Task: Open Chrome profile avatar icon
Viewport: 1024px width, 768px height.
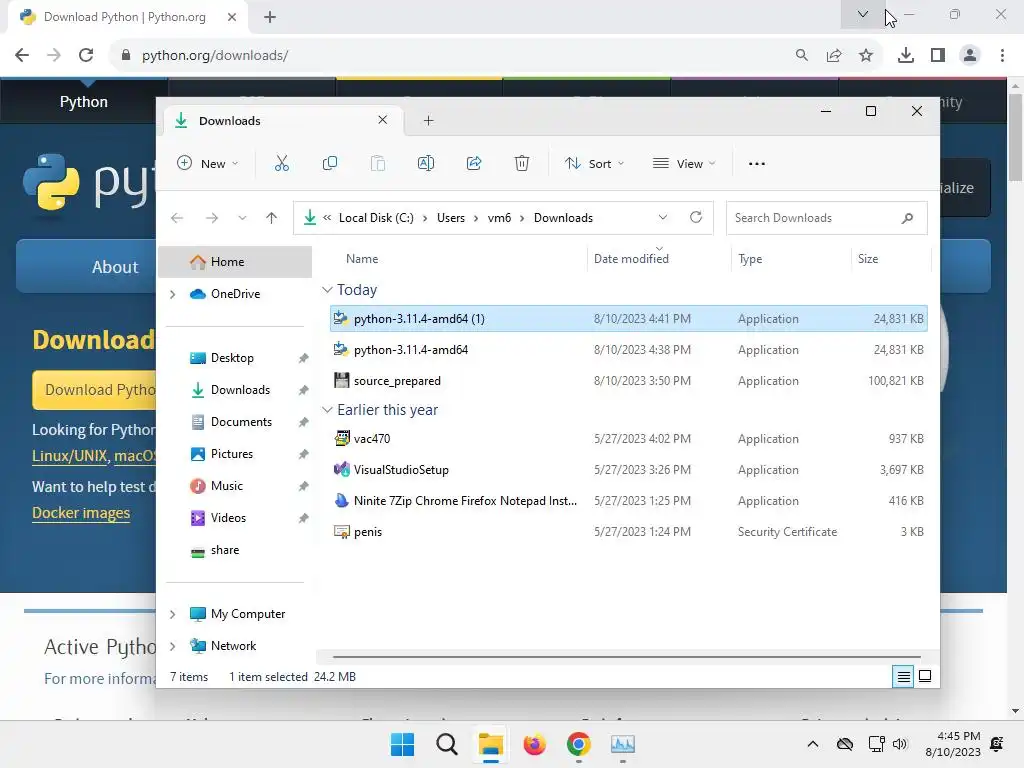Action: pos(970,56)
